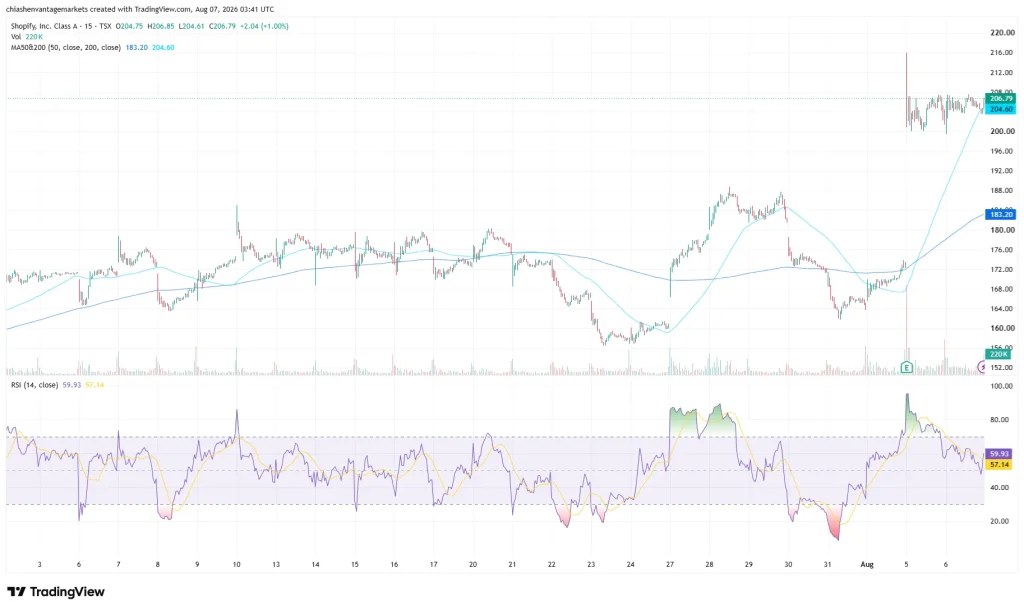Click the cyan 204.60 price axis tag
This screenshot has width=1024, height=610.
coord(1000,108)
